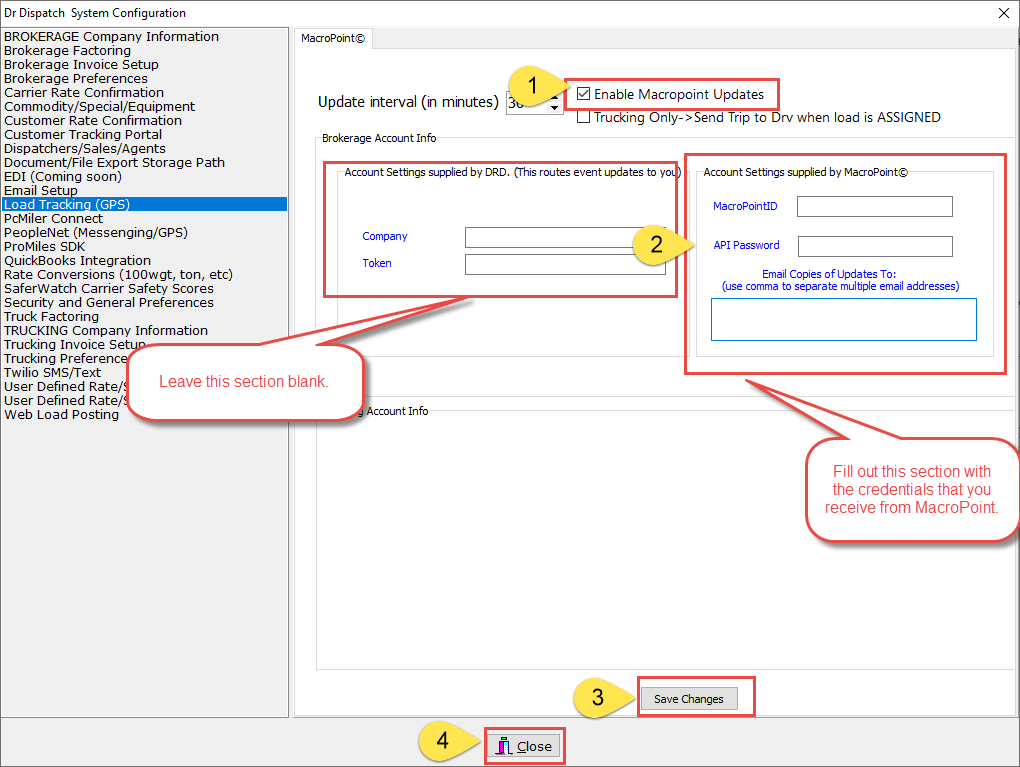This screenshot has width=1020, height=767.
Task: Select Carrier Rate Confirmation
Action: coord(84,92)
